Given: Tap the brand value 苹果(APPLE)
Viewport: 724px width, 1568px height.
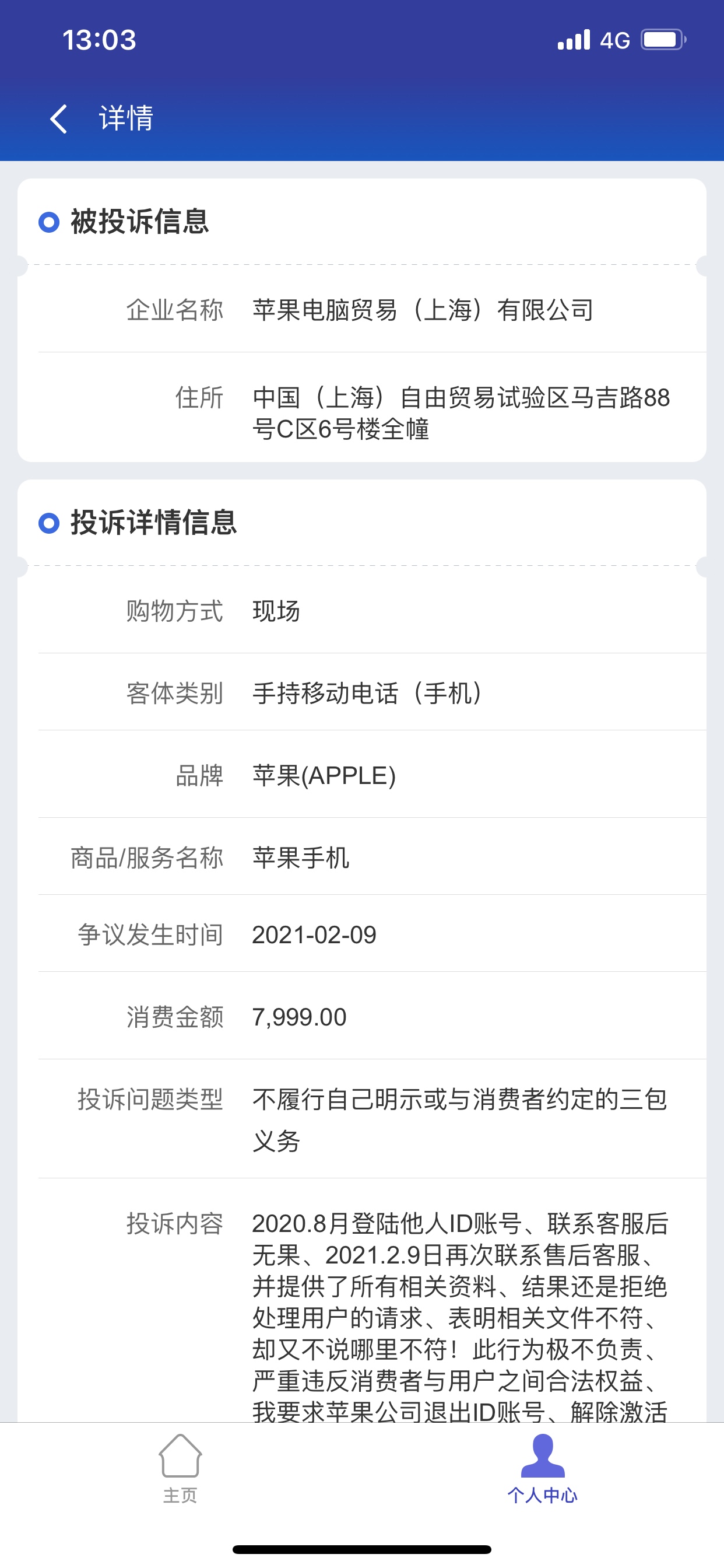Looking at the screenshot, I should (324, 776).
